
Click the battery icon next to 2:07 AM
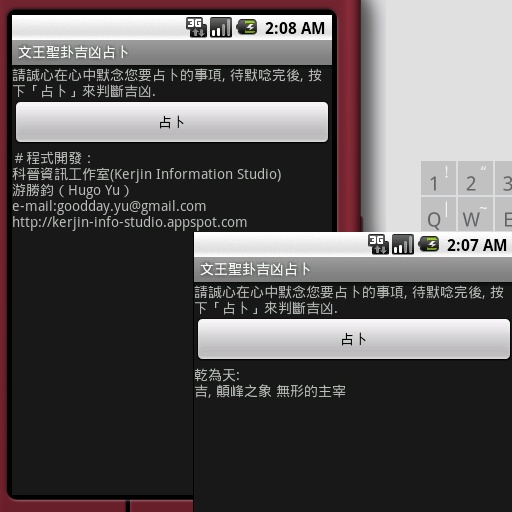click(x=429, y=244)
